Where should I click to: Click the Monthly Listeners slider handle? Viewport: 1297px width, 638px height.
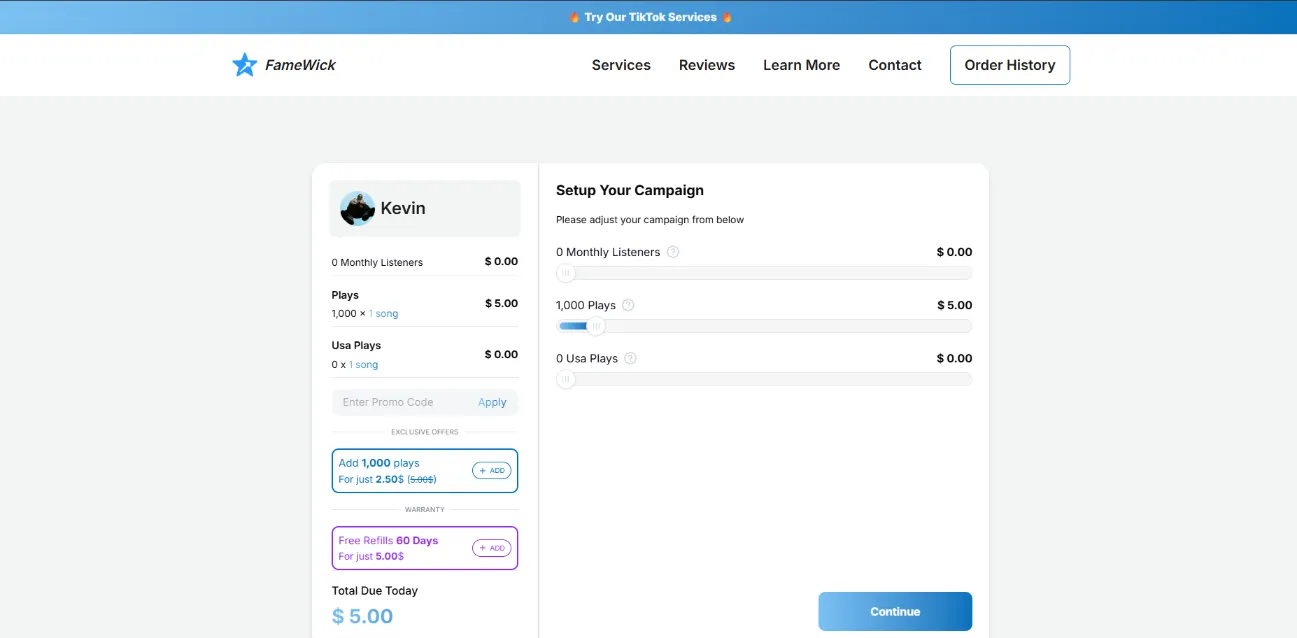(566, 273)
